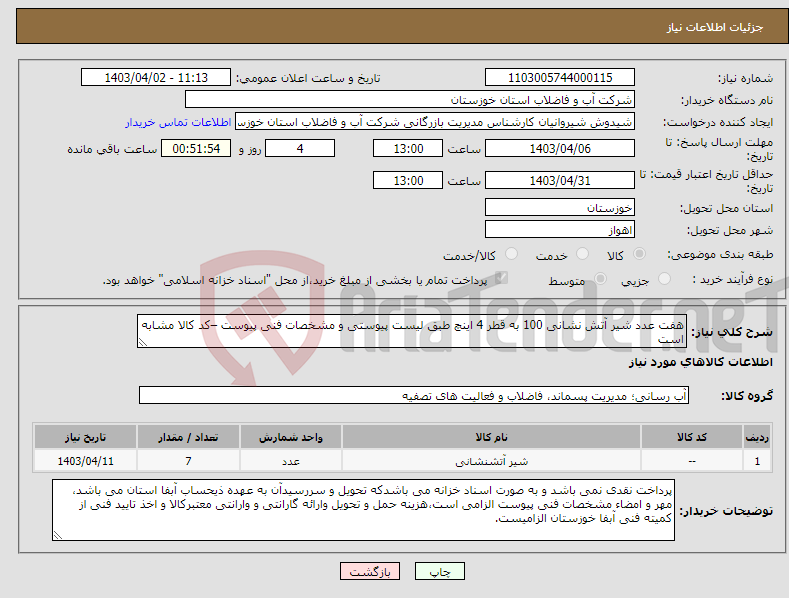Select the کالا/خدمت radio button
Image resolution: width=789 pixels, height=598 pixels.
point(511,254)
